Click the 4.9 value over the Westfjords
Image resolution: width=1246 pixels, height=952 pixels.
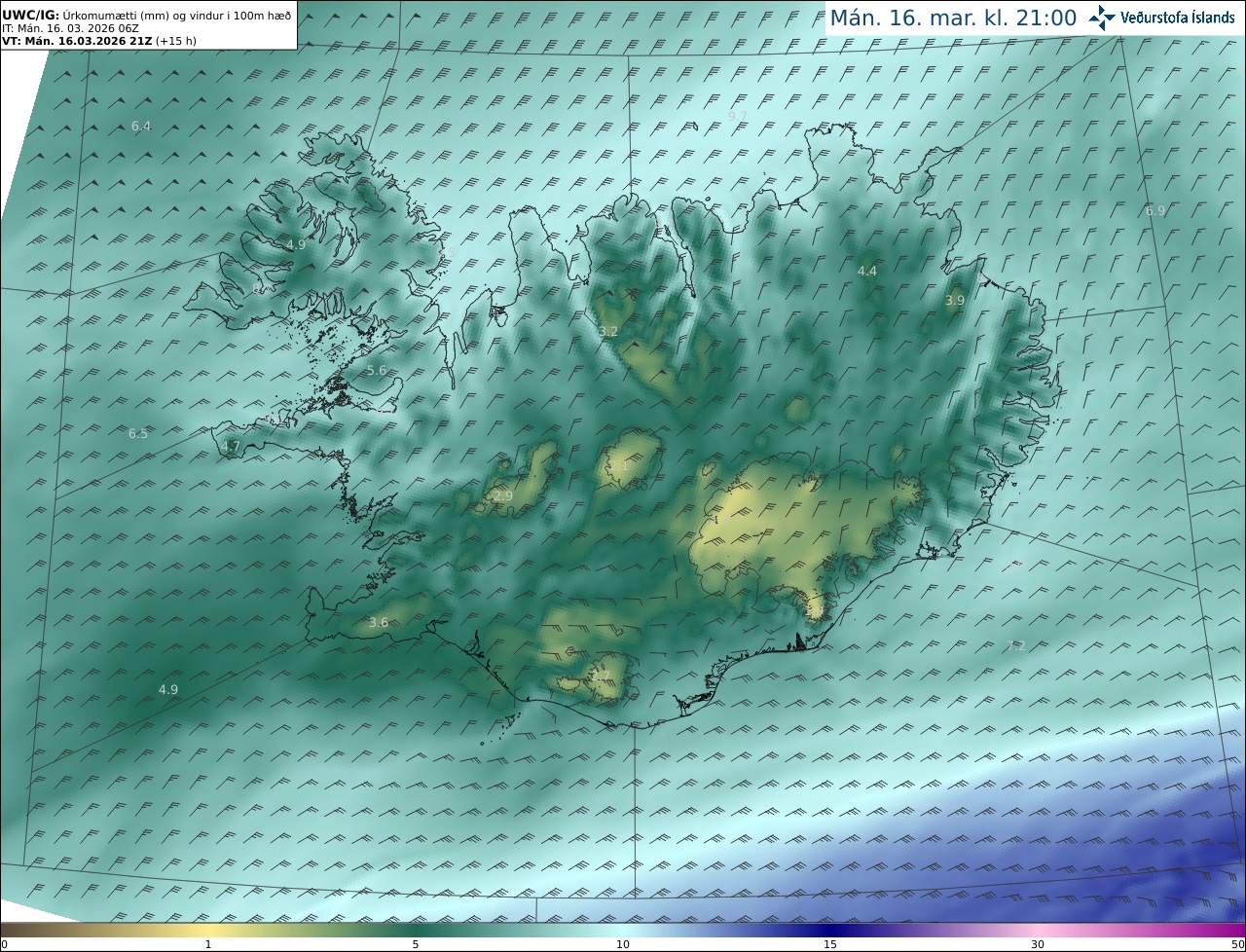coord(295,244)
